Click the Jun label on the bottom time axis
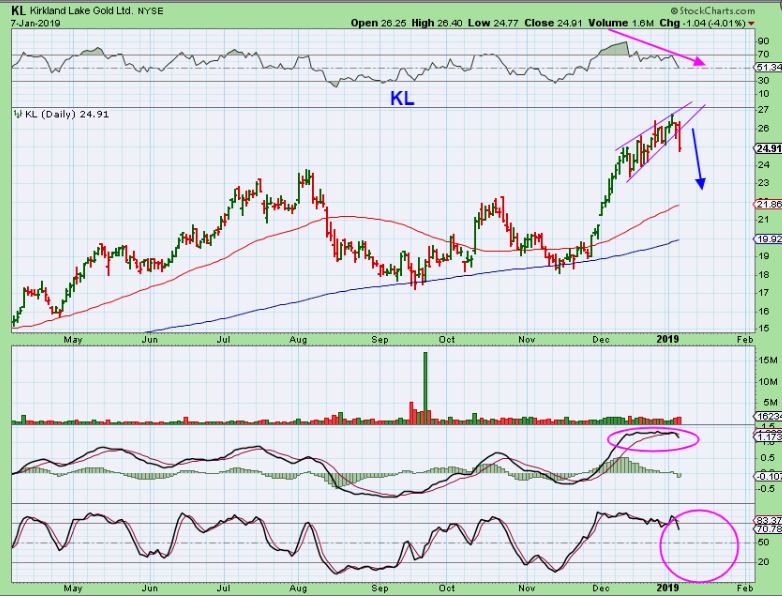This screenshot has height=596, width=782. click(150, 589)
